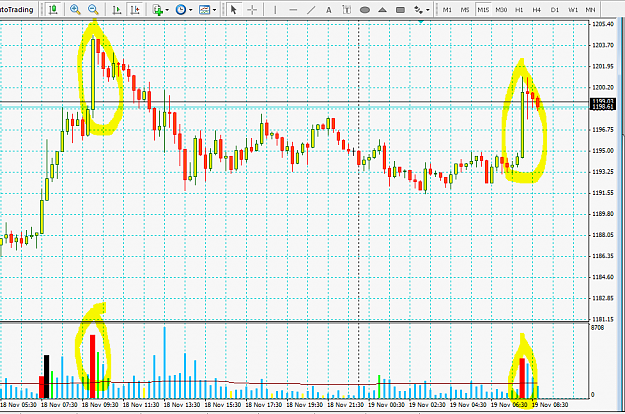Switch to M5 timeframe

(465, 10)
